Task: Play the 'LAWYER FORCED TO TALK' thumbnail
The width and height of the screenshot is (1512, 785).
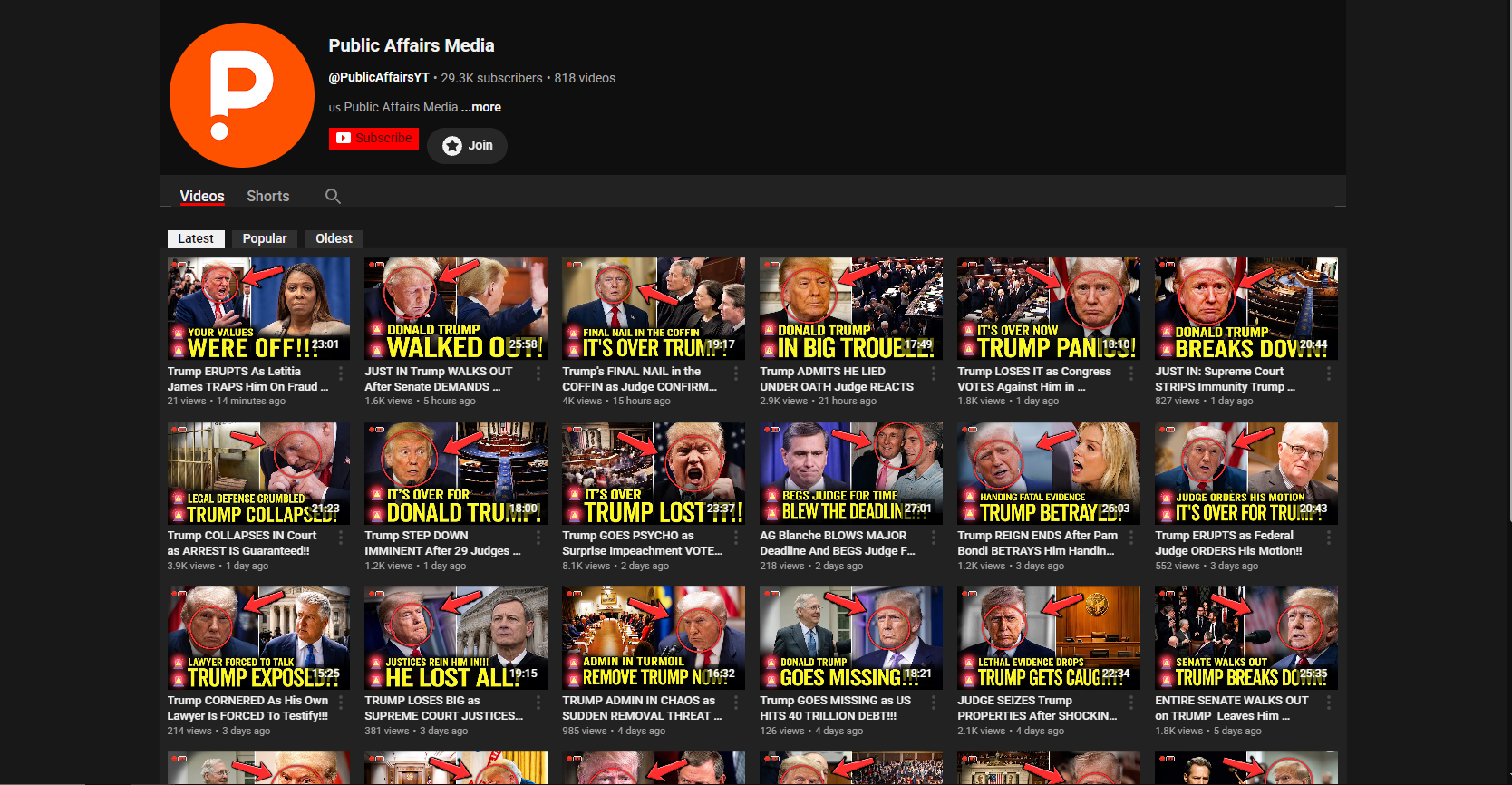Action: coord(258,638)
